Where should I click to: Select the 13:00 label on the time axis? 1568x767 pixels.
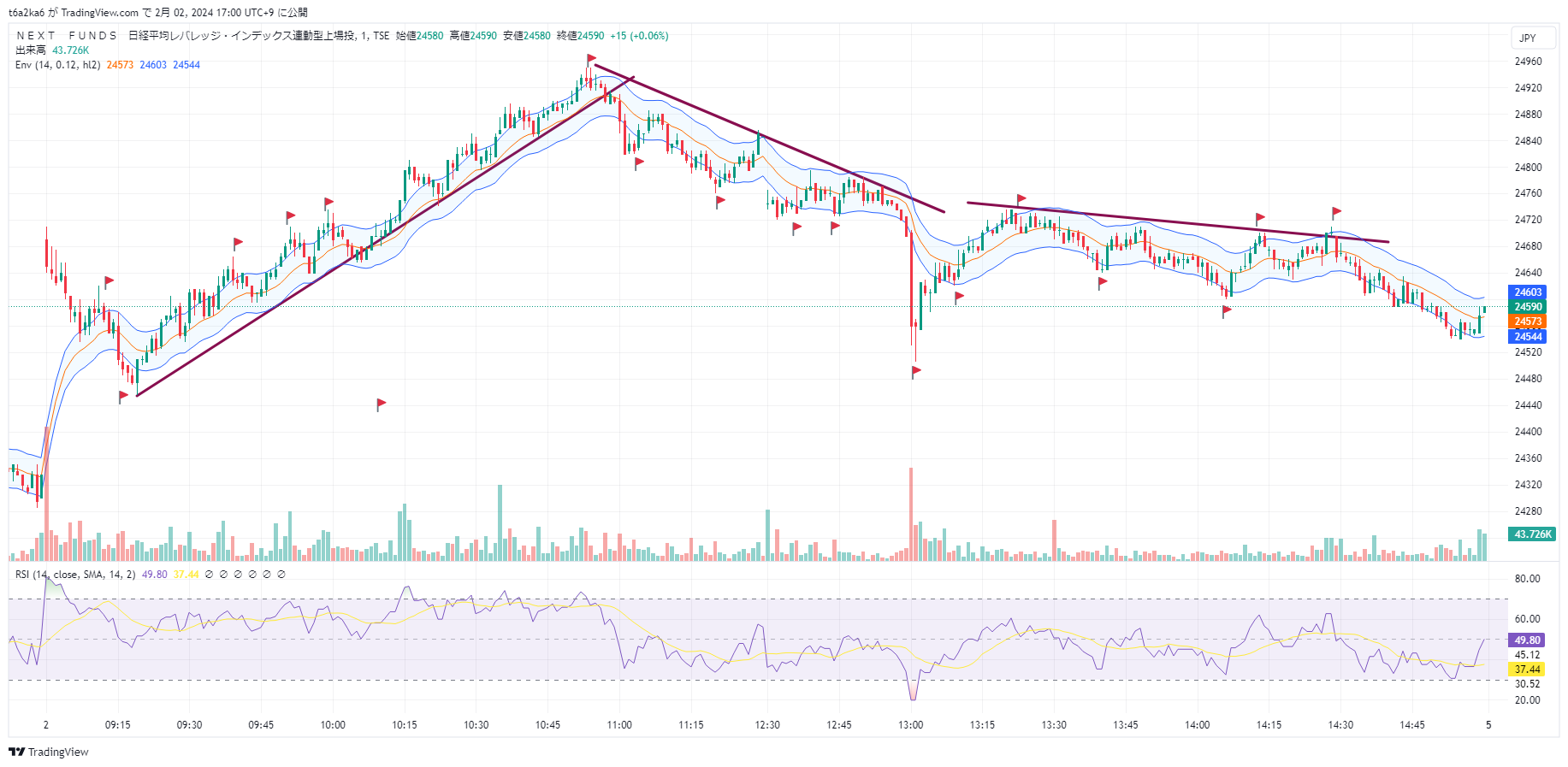pyautogui.click(x=911, y=725)
